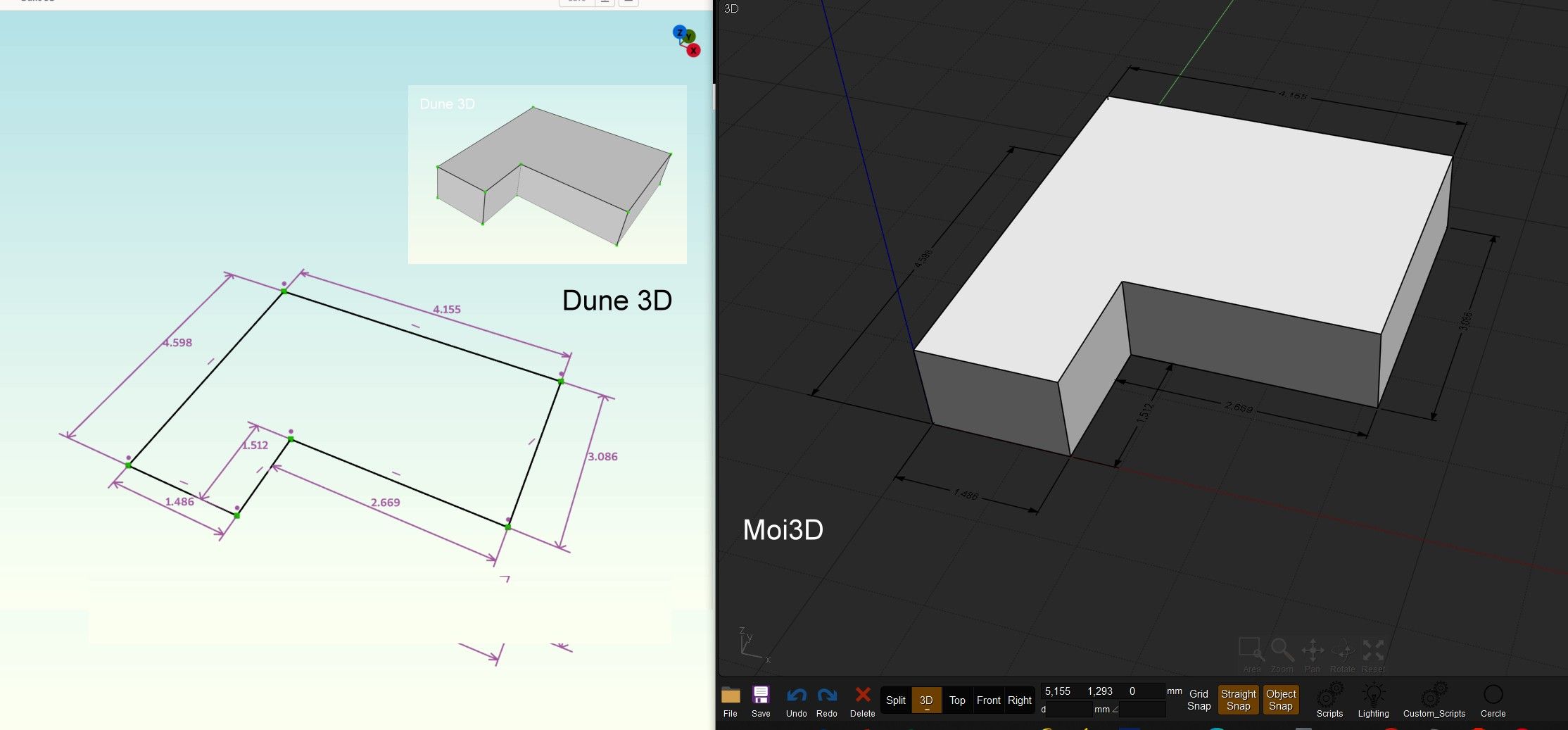1568x730 pixels.
Task: Open Custom_Scripts gear icon
Action: coord(1434,696)
